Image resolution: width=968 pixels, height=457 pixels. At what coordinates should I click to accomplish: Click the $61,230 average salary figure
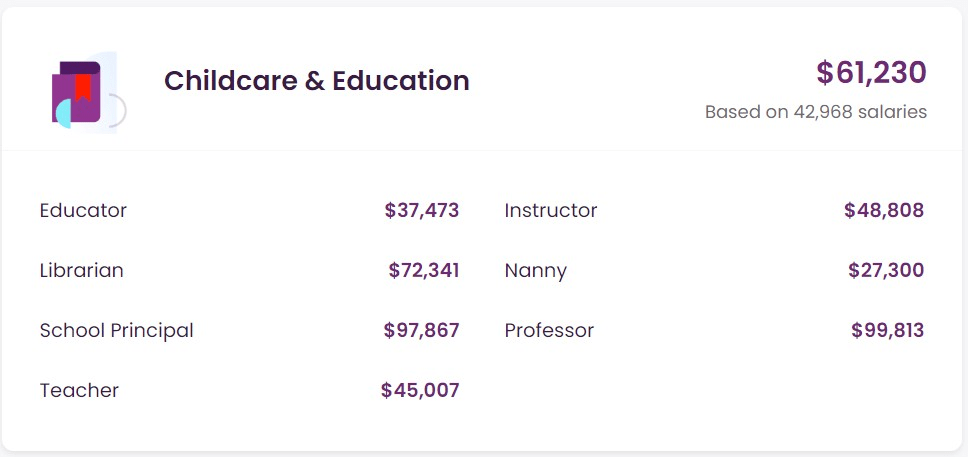(x=871, y=72)
